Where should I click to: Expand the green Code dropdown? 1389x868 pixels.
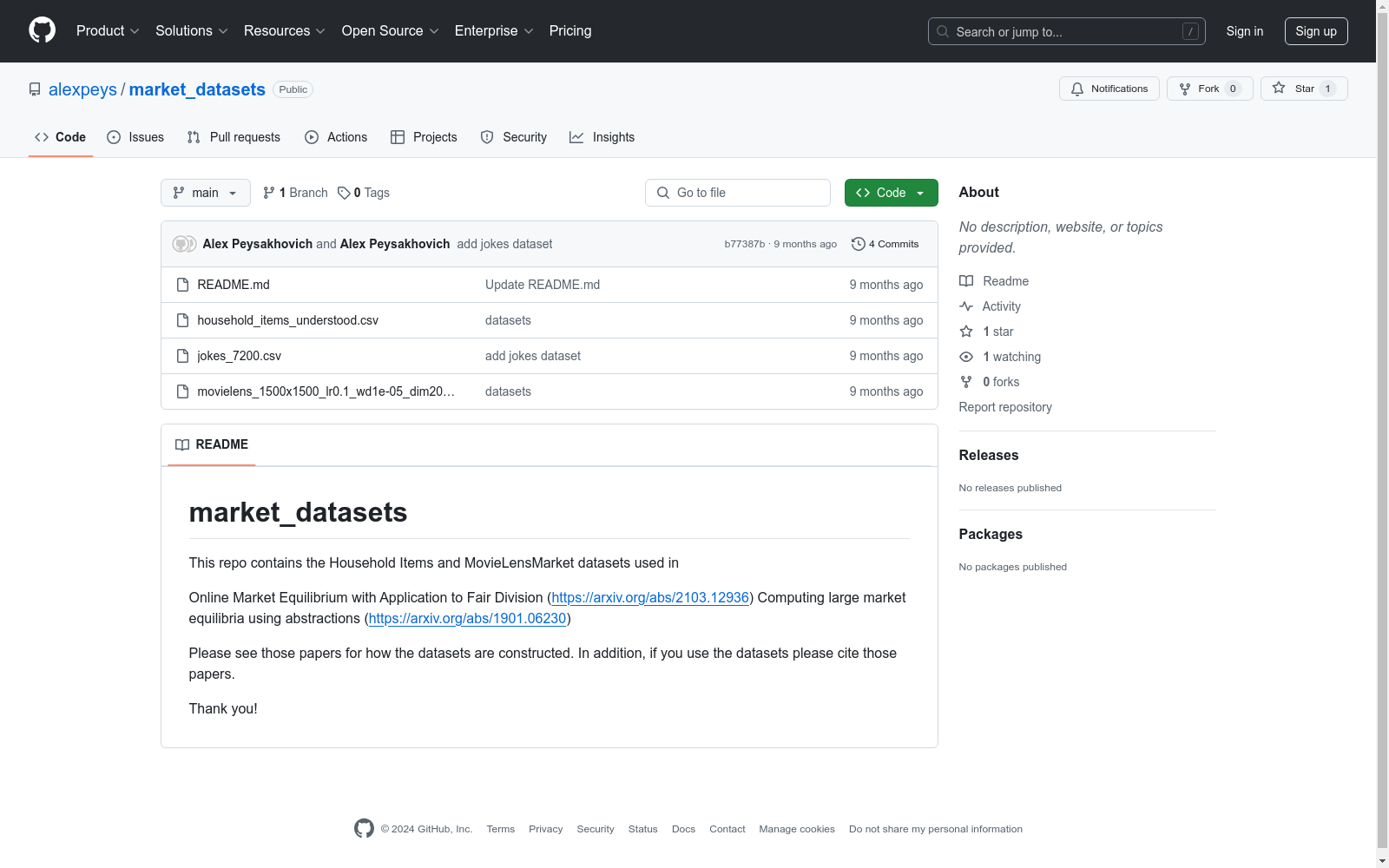892,193
